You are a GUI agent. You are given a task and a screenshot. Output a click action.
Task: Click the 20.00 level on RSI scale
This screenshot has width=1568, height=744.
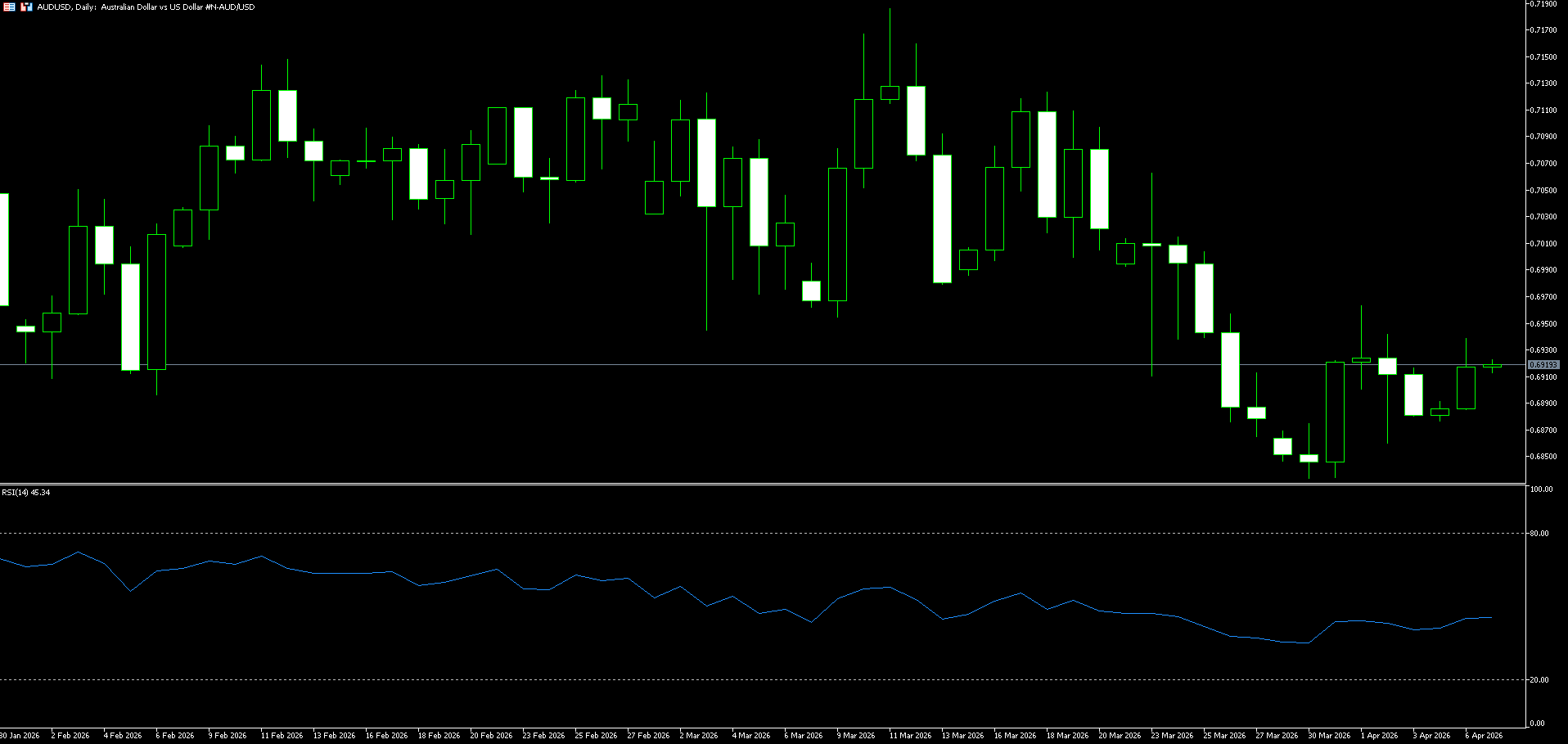coord(1539,680)
